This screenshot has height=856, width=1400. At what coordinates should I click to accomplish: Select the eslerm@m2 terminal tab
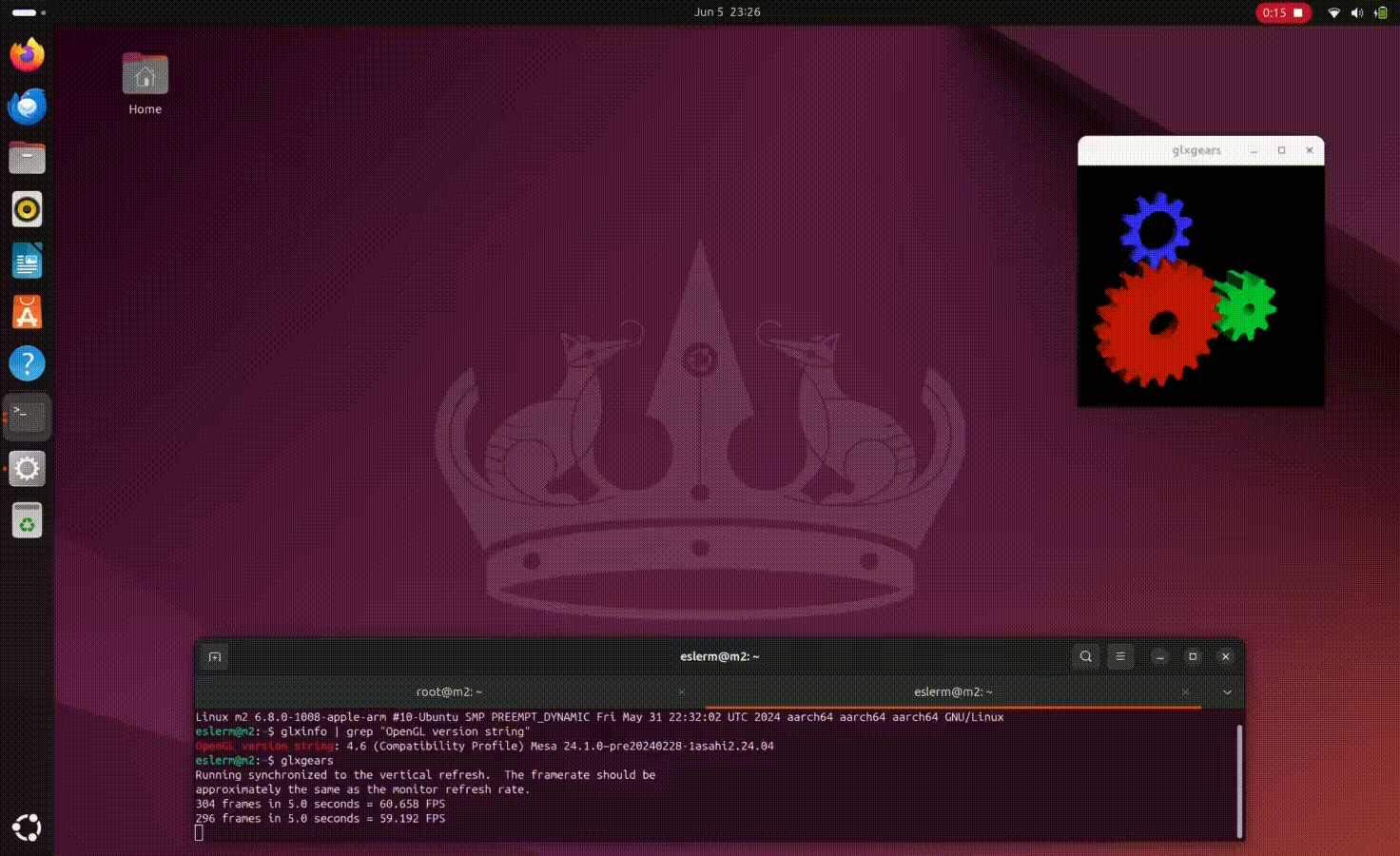[x=952, y=692]
